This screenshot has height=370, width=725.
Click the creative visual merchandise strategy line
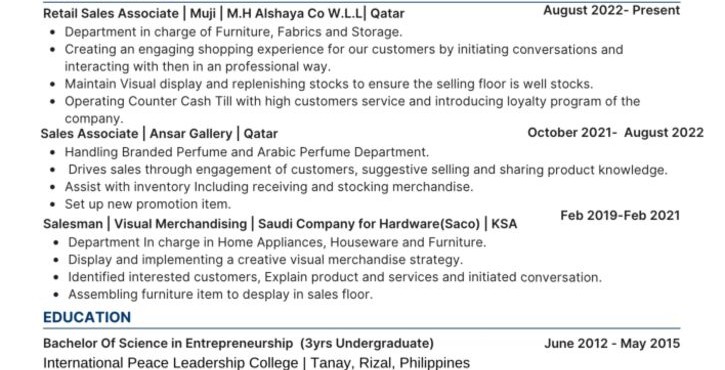265,259
